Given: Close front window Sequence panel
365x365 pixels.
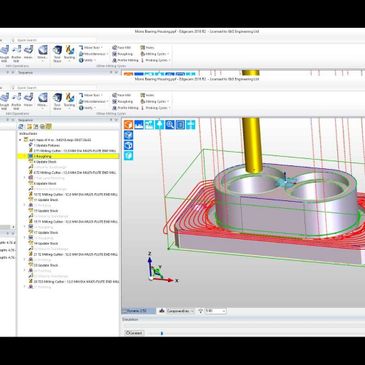Looking at the screenshot, I should (x=116, y=120).
